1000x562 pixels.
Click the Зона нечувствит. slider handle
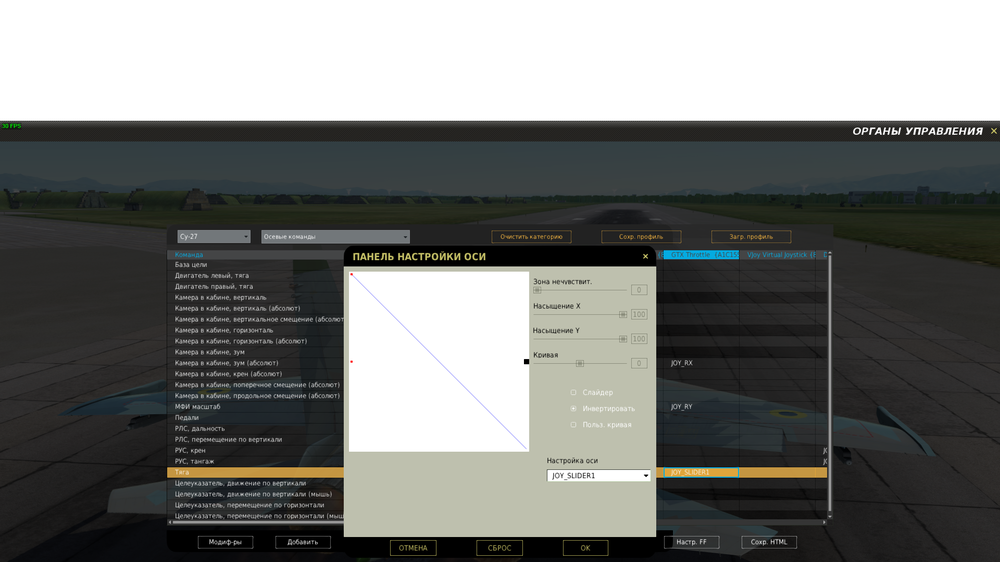(x=537, y=290)
